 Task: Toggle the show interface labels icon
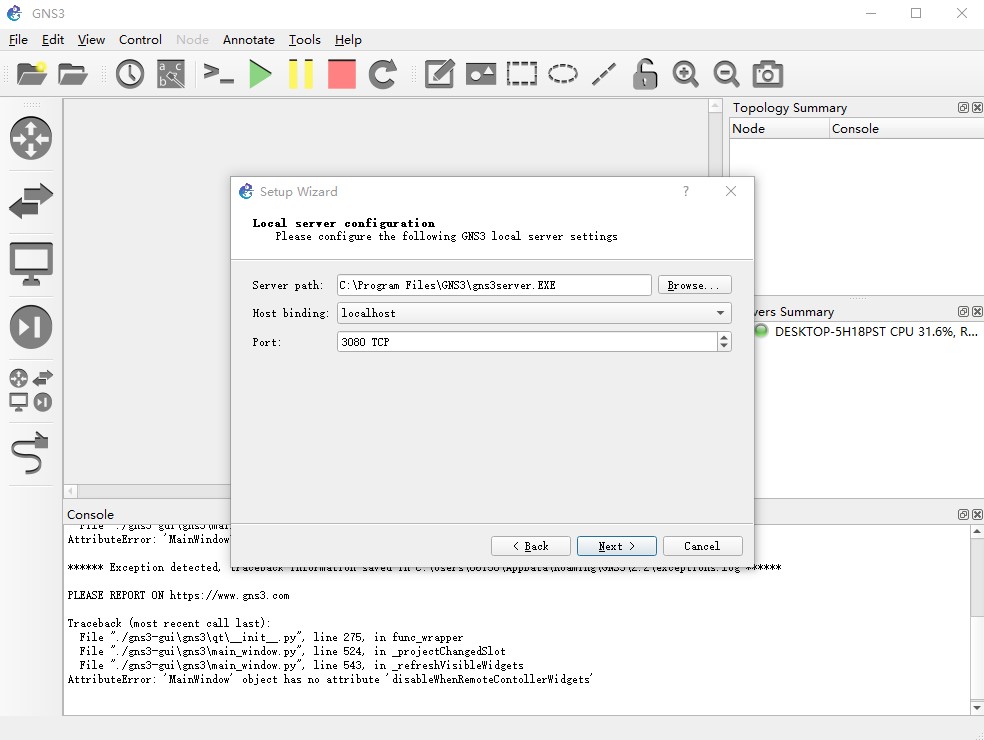pos(171,73)
